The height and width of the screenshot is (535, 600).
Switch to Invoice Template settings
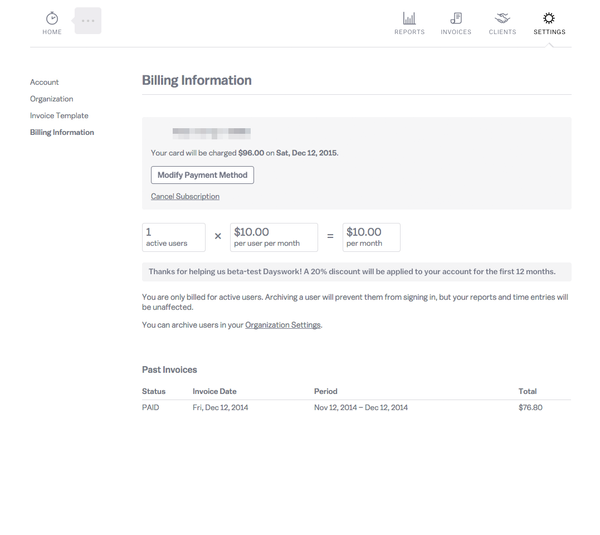click(59, 116)
